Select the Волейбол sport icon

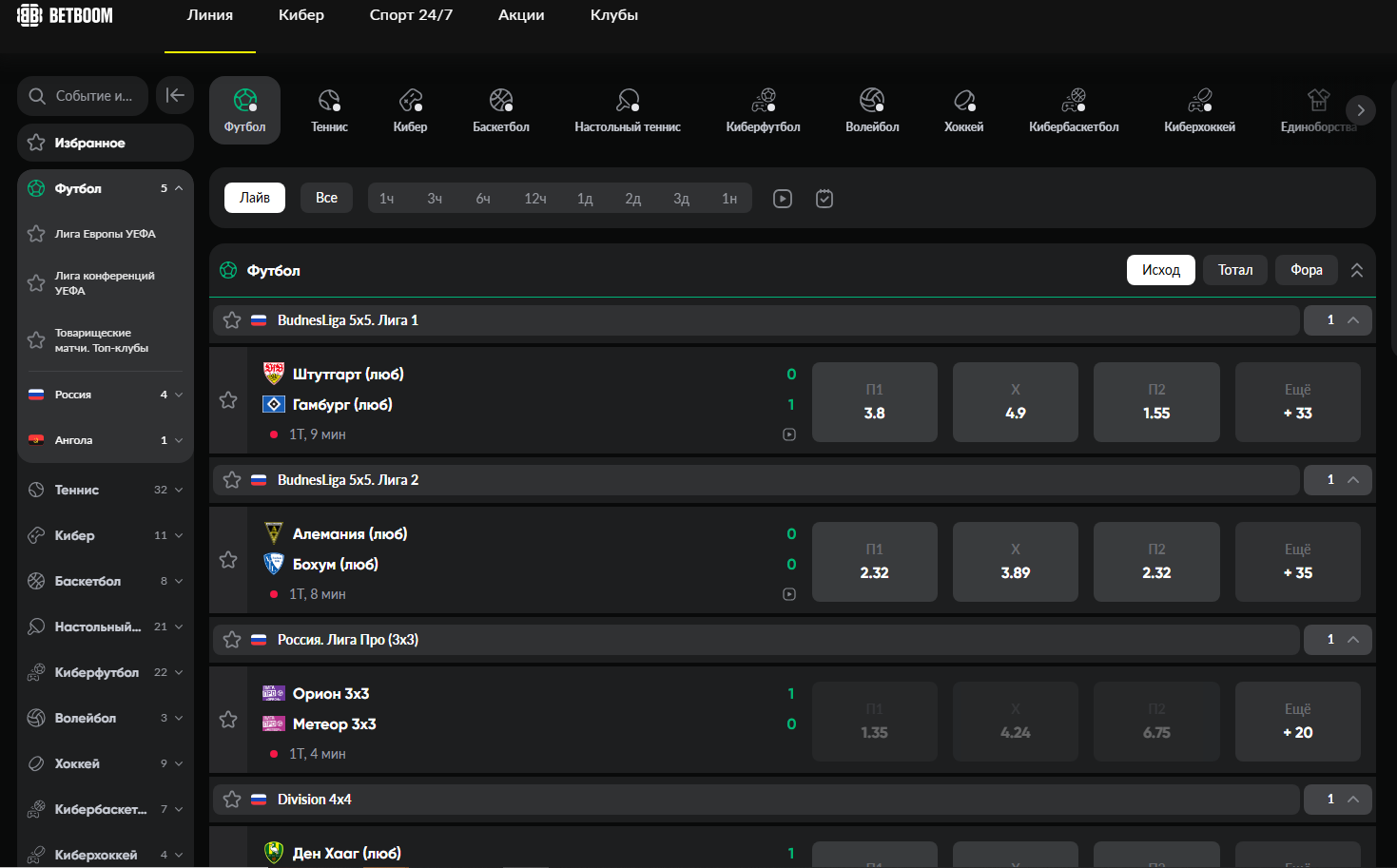point(872,110)
